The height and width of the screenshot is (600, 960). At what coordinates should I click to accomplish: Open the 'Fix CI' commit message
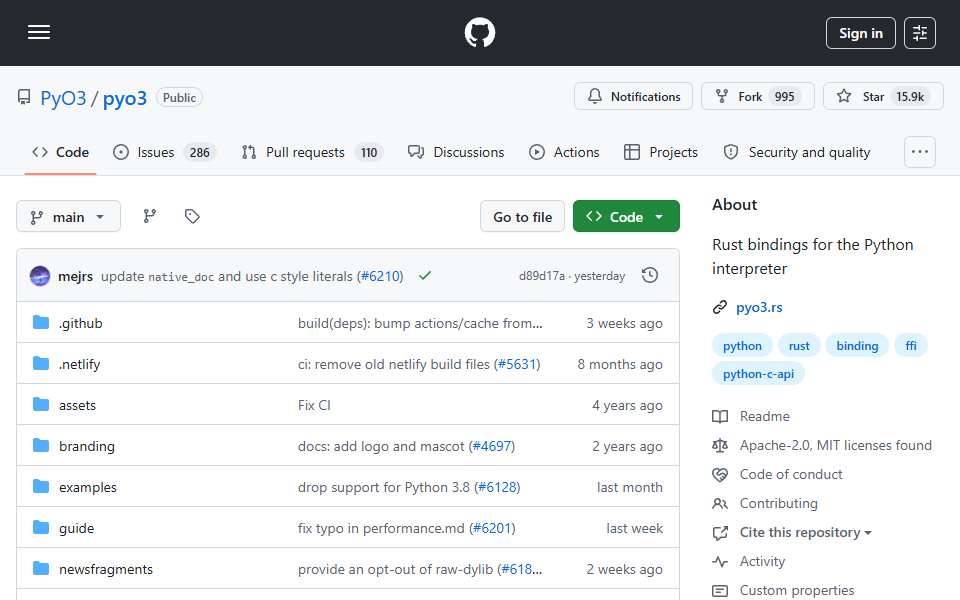coord(314,405)
